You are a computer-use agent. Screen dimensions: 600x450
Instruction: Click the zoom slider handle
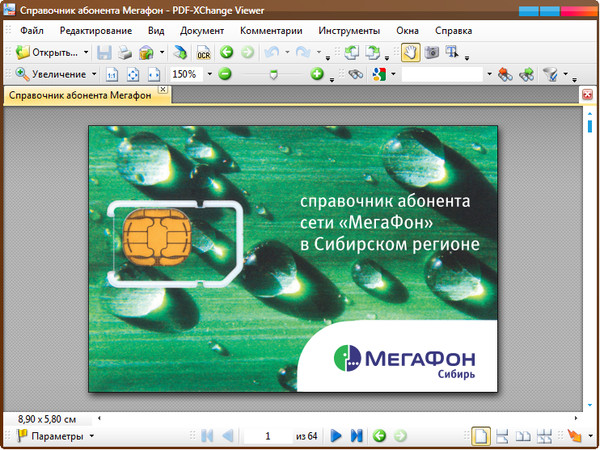[x=273, y=74]
